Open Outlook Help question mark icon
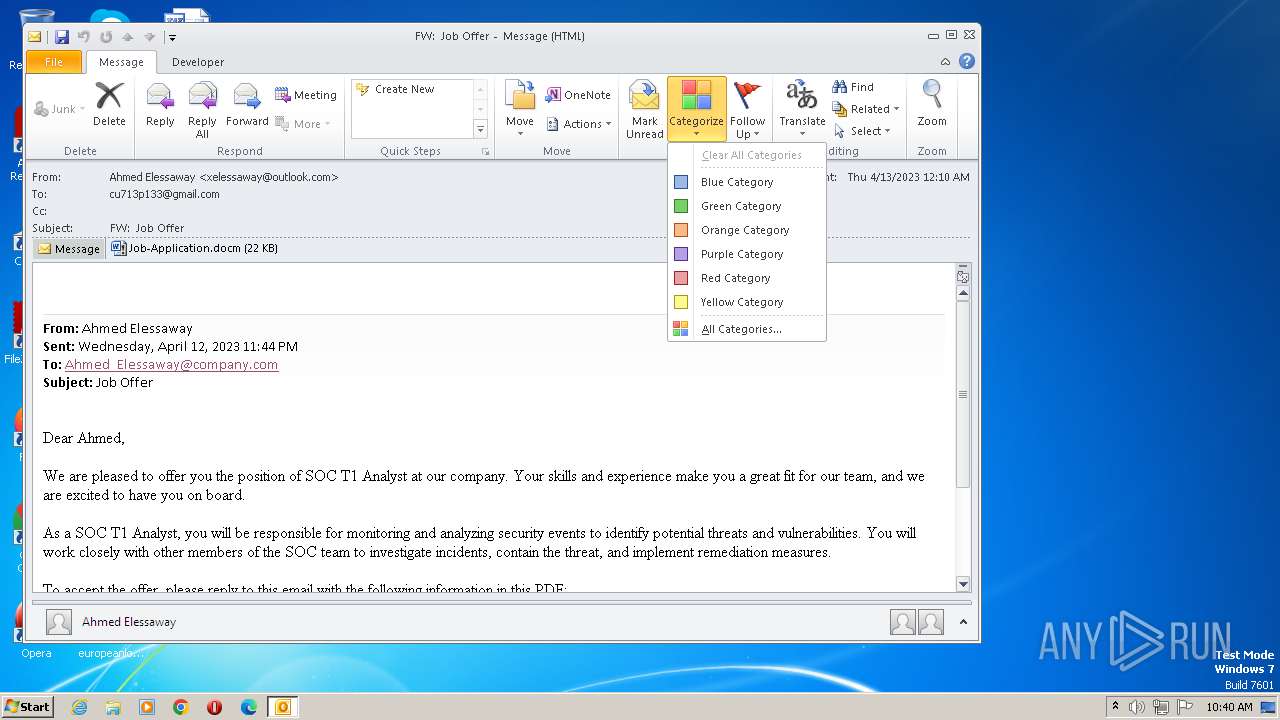1280x720 pixels. pos(967,61)
